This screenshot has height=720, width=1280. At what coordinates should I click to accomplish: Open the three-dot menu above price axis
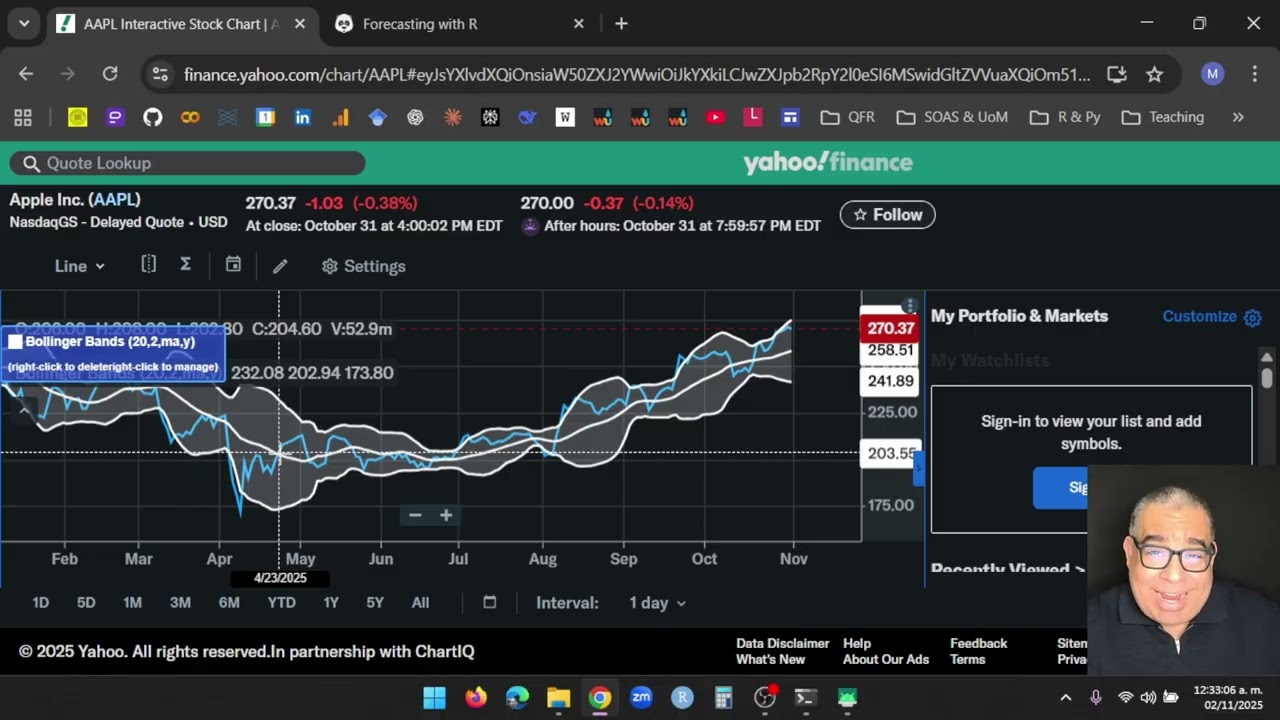point(909,305)
